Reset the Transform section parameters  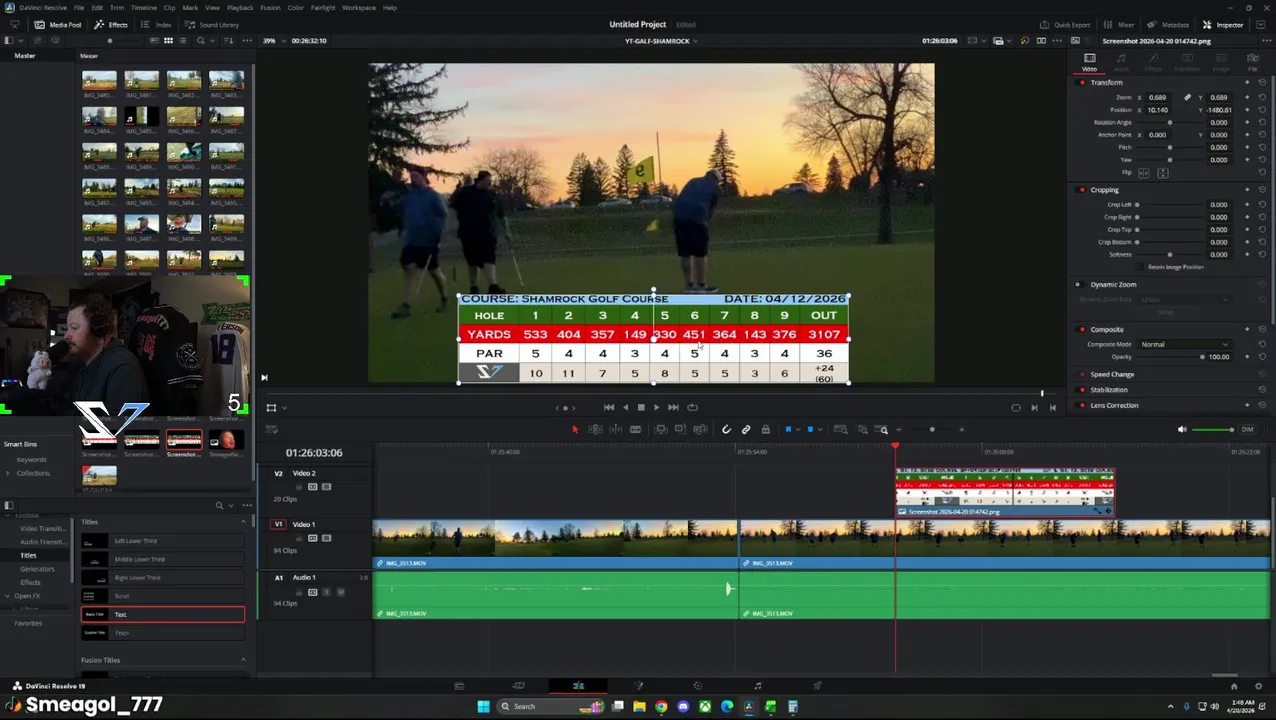[1262, 82]
